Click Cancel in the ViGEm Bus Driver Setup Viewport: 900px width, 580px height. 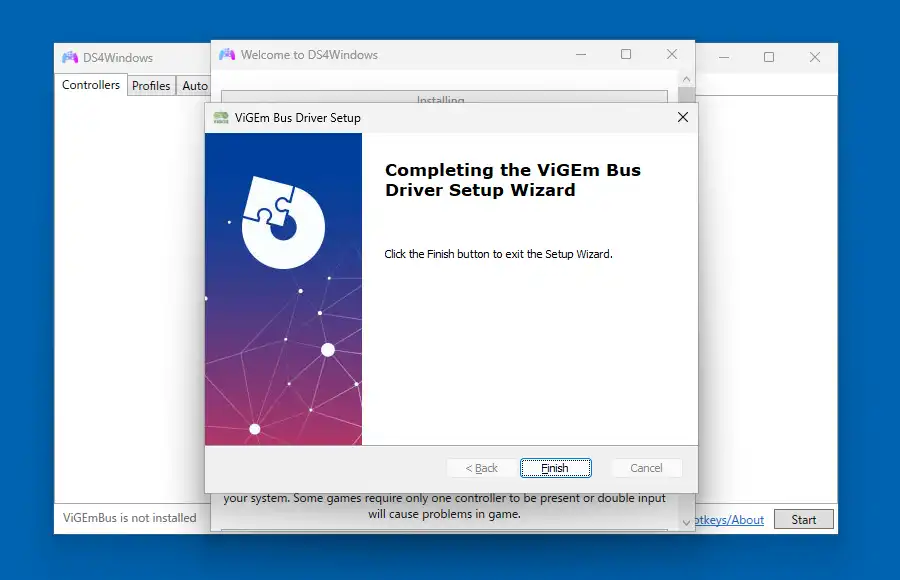click(646, 468)
